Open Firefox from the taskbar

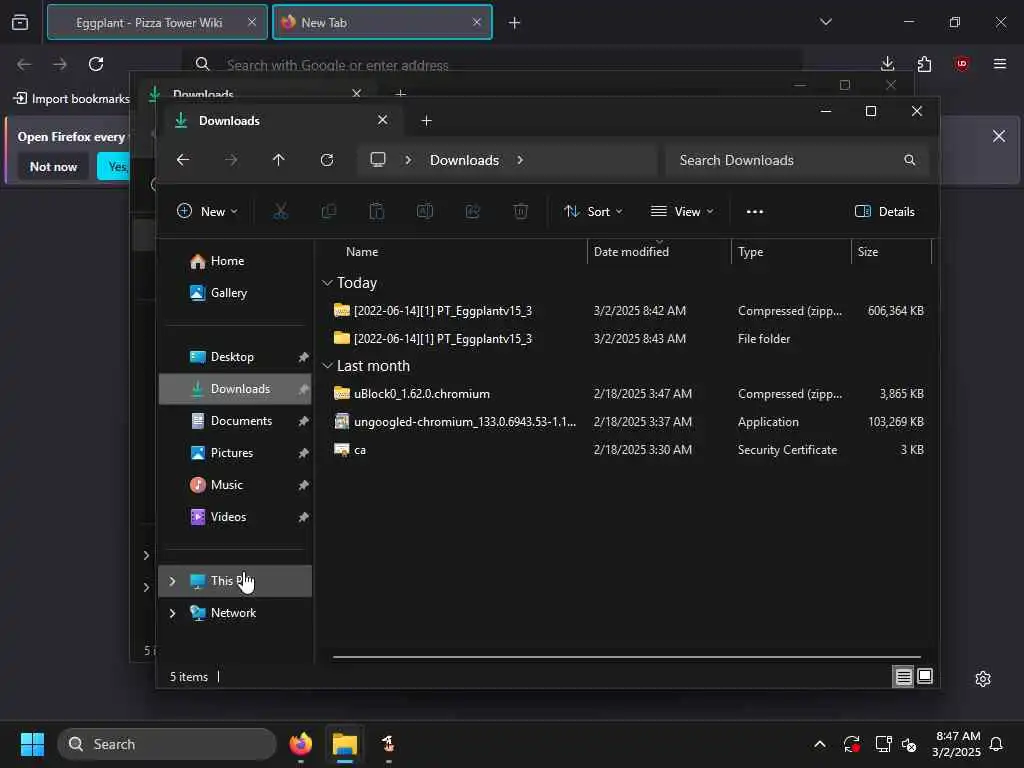tap(300, 744)
